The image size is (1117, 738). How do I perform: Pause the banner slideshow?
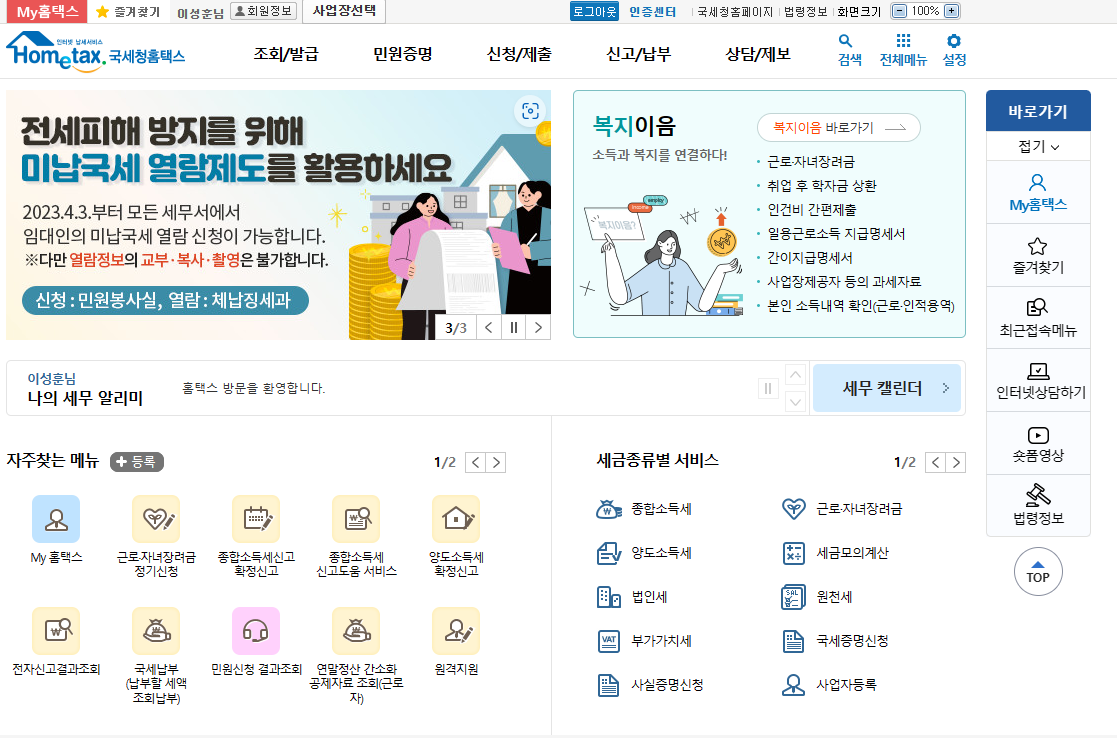(x=513, y=328)
